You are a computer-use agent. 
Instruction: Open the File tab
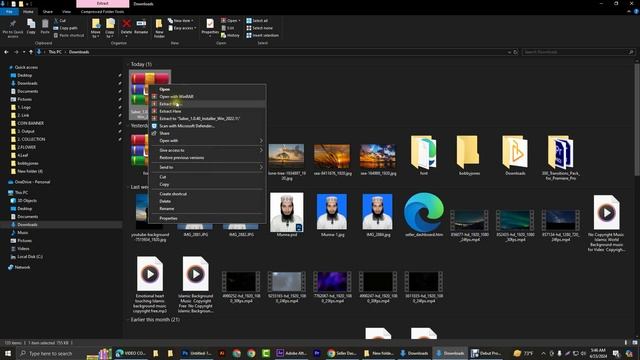click(x=9, y=11)
